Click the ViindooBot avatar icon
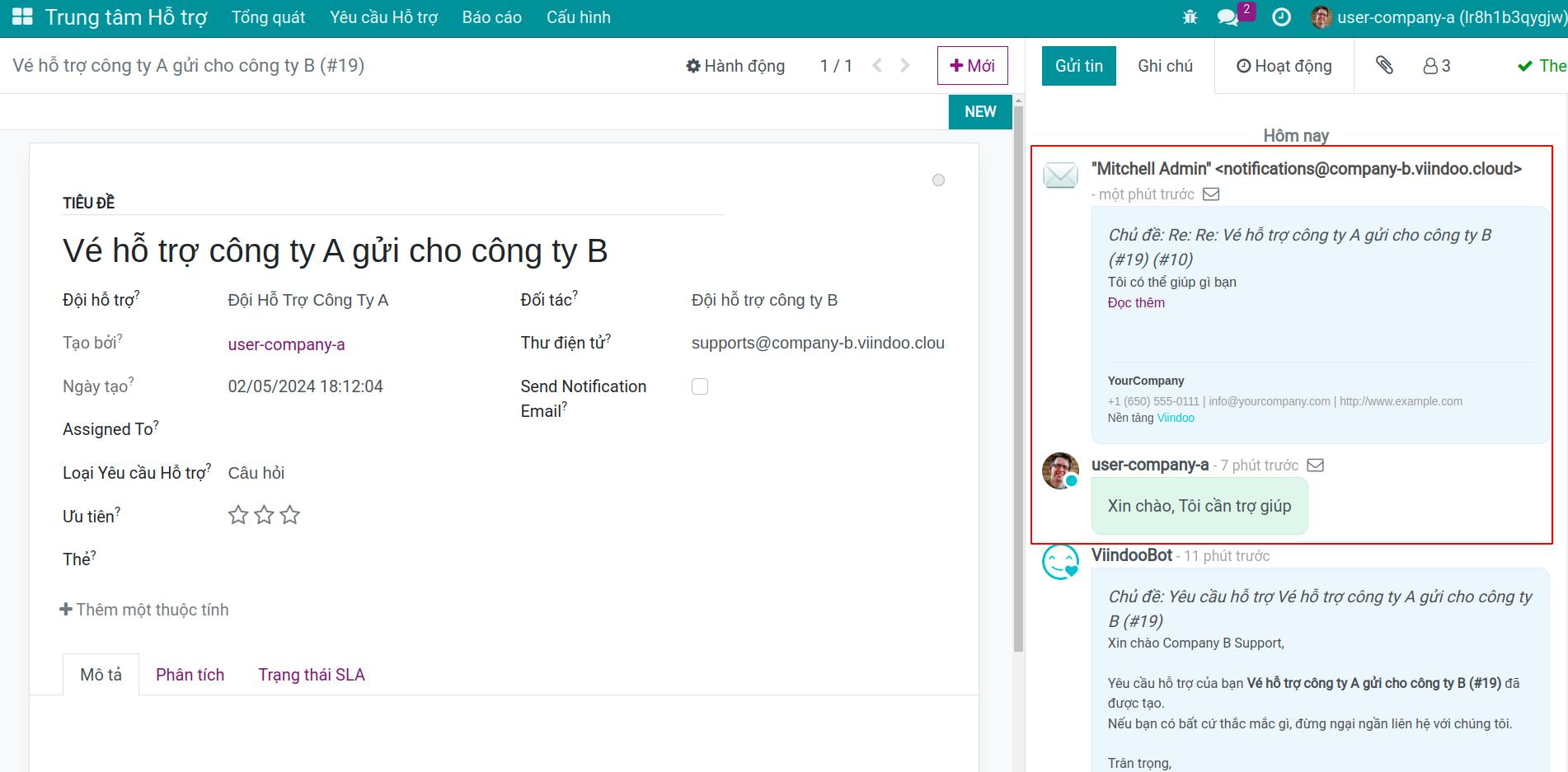 click(x=1060, y=562)
